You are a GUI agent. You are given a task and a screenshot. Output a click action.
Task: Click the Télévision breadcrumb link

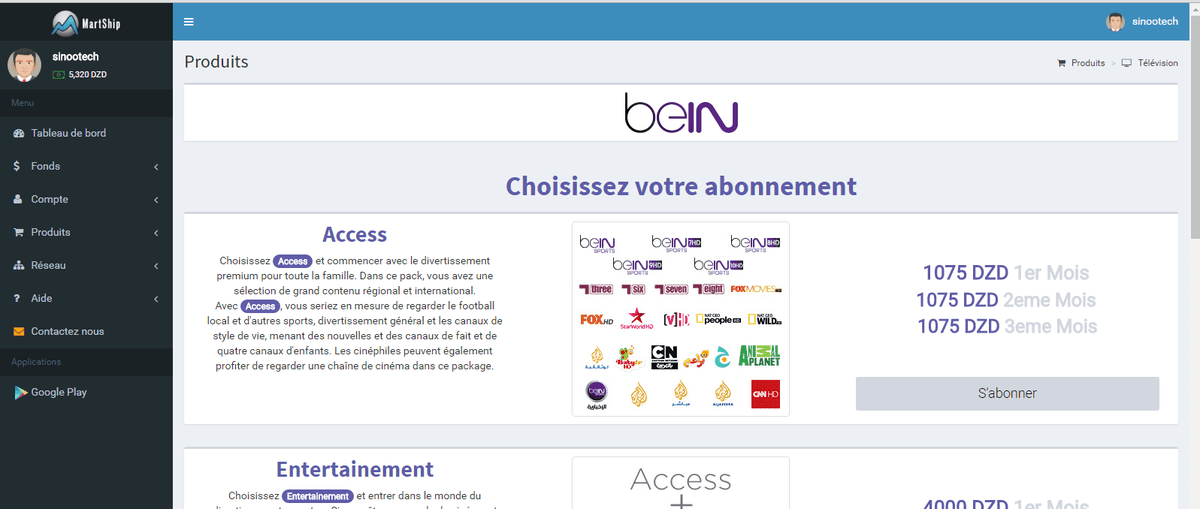point(1157,63)
